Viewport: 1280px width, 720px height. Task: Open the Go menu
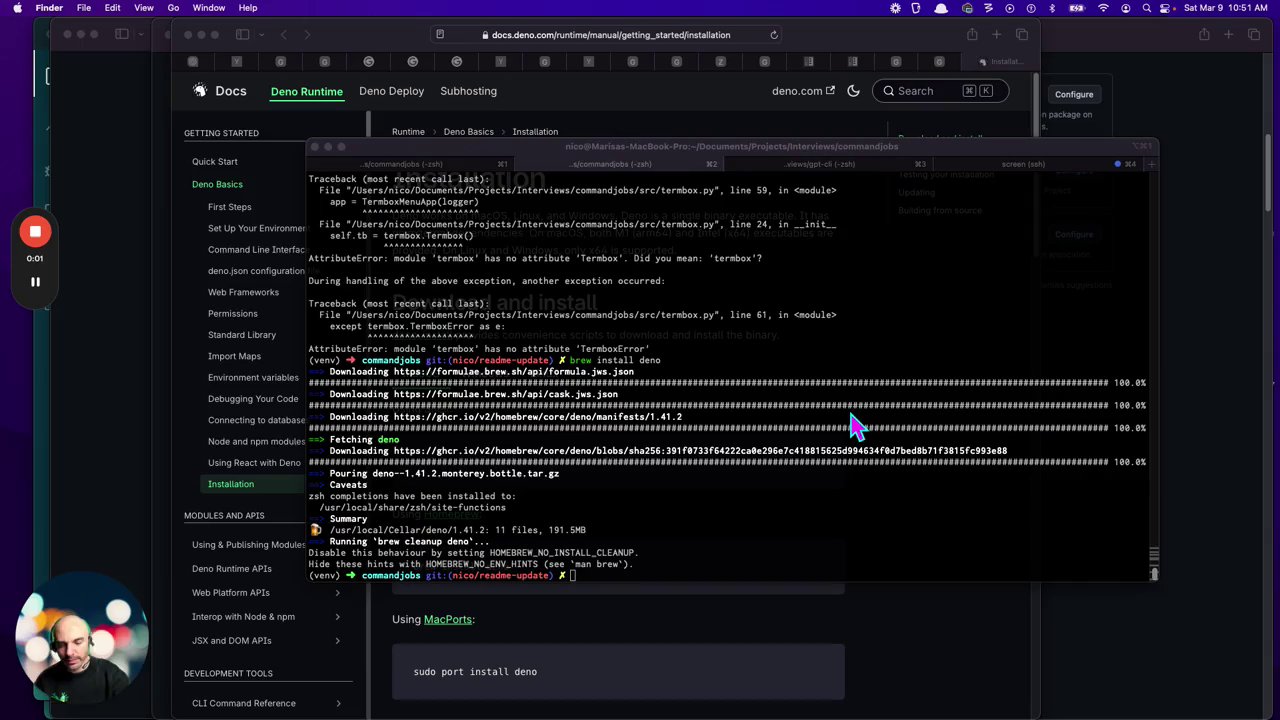tap(173, 8)
